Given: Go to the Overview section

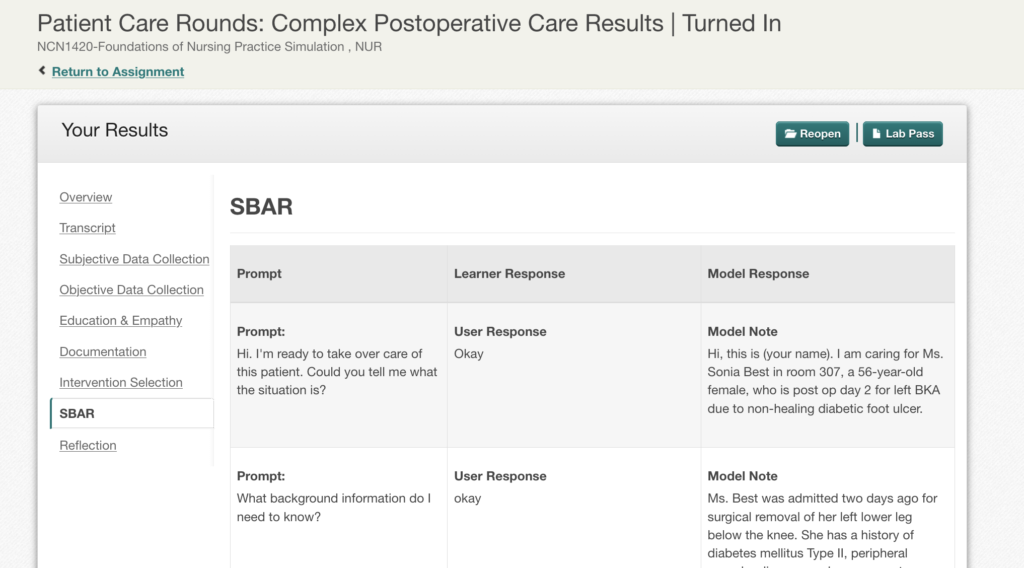Looking at the screenshot, I should coord(86,197).
